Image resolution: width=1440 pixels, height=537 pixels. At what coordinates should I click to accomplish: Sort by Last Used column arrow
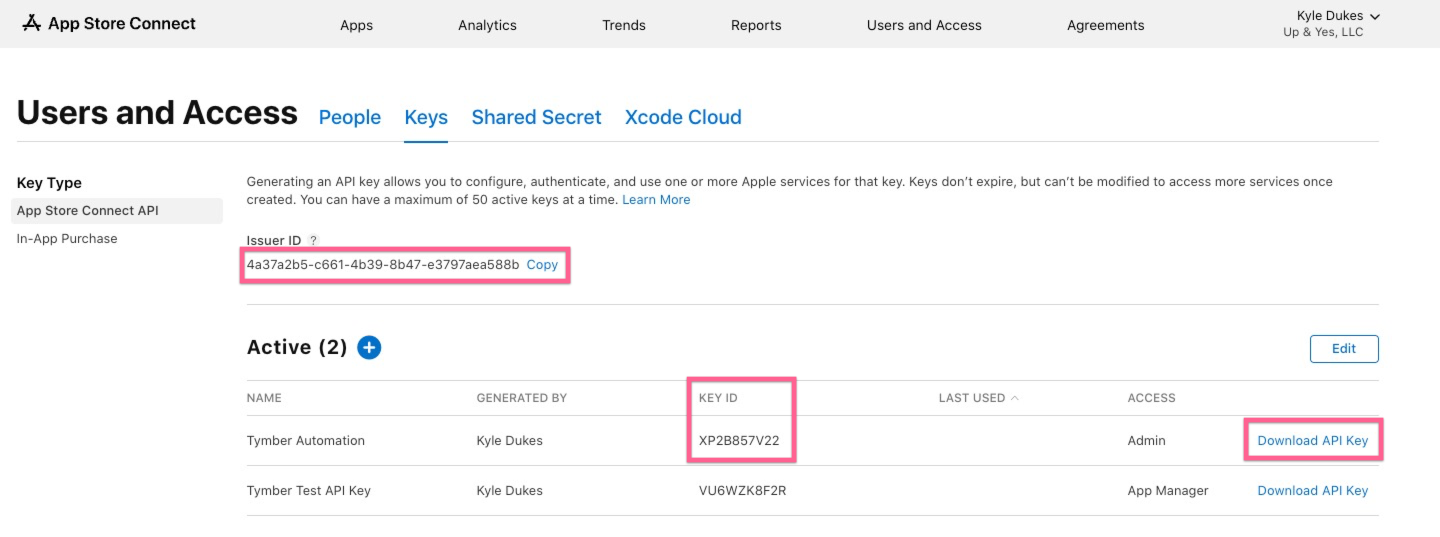click(x=1015, y=398)
